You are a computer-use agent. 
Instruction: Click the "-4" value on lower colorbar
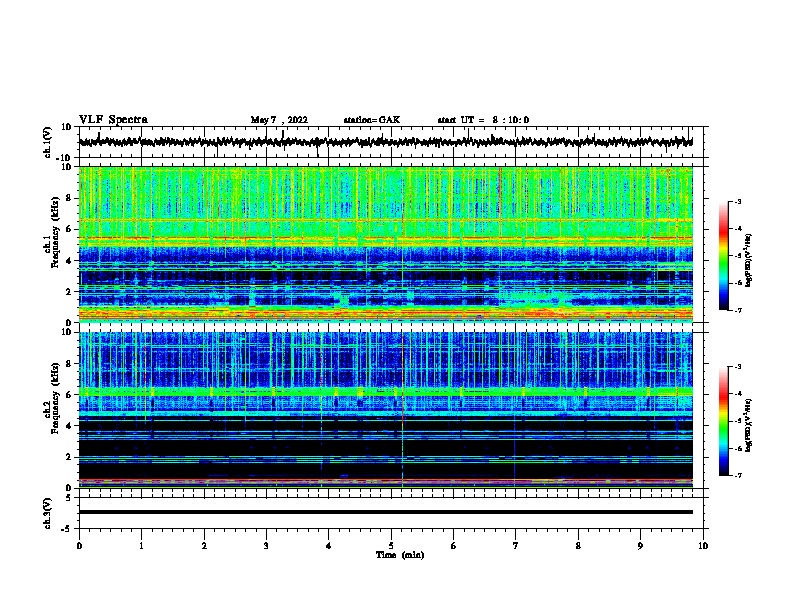[x=738, y=394]
